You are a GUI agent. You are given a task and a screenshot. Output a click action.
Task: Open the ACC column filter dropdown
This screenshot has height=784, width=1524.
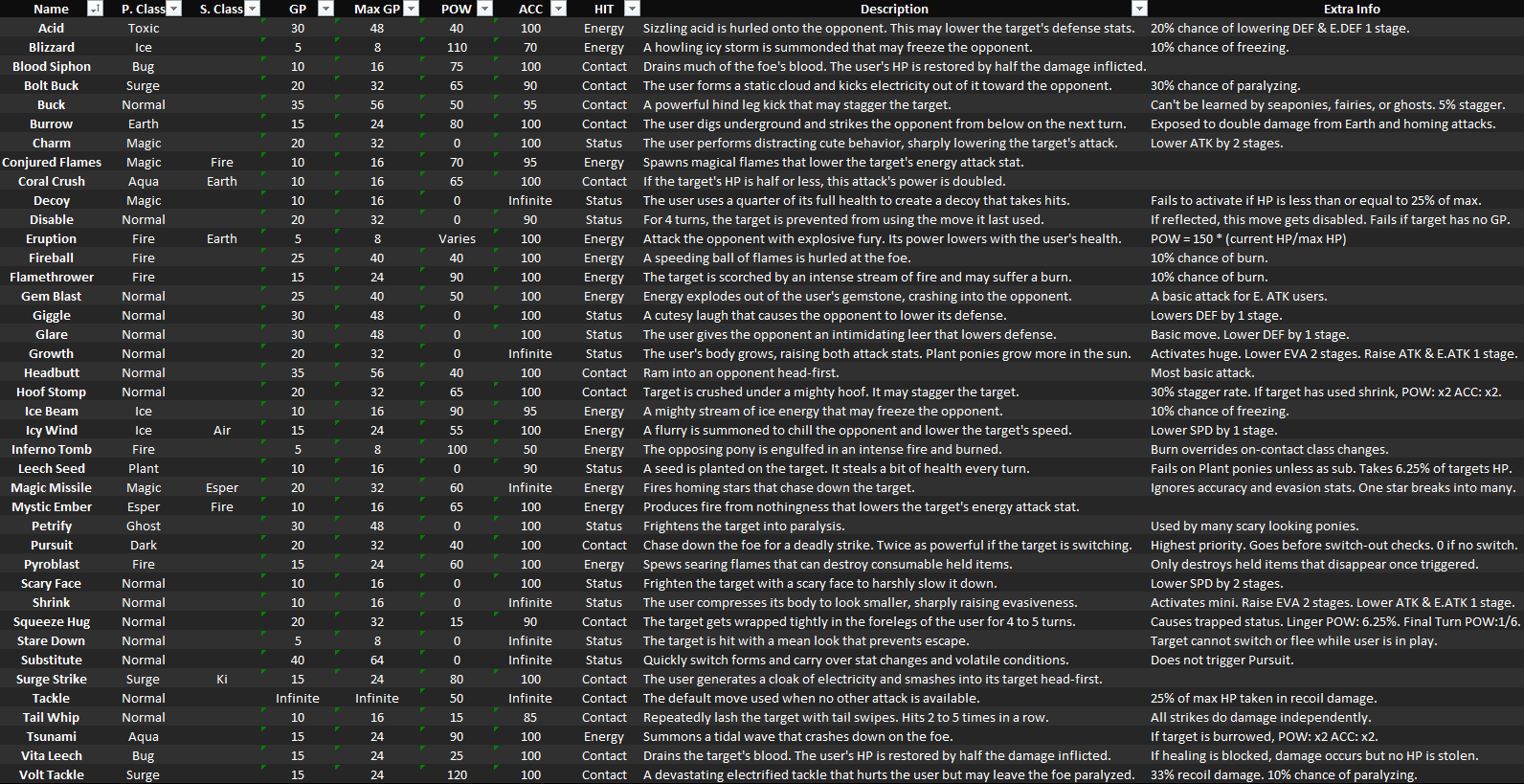tap(558, 9)
